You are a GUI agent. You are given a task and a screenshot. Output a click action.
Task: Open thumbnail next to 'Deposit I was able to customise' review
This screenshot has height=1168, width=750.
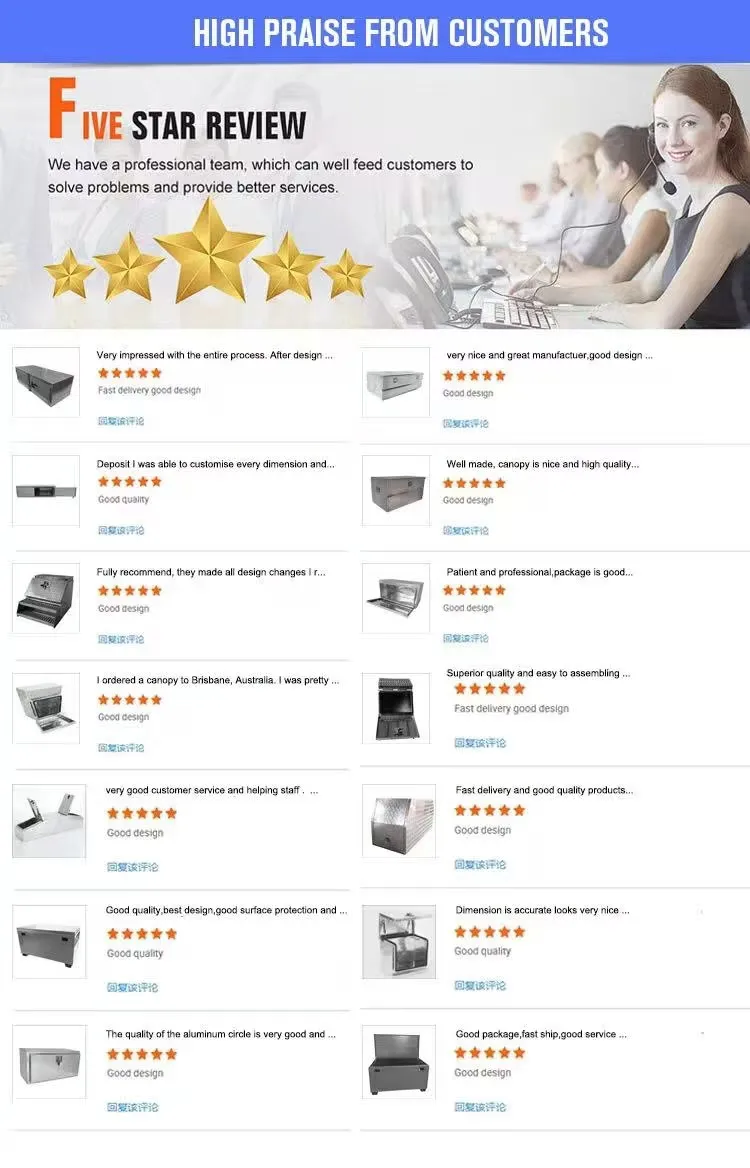pos(46,491)
